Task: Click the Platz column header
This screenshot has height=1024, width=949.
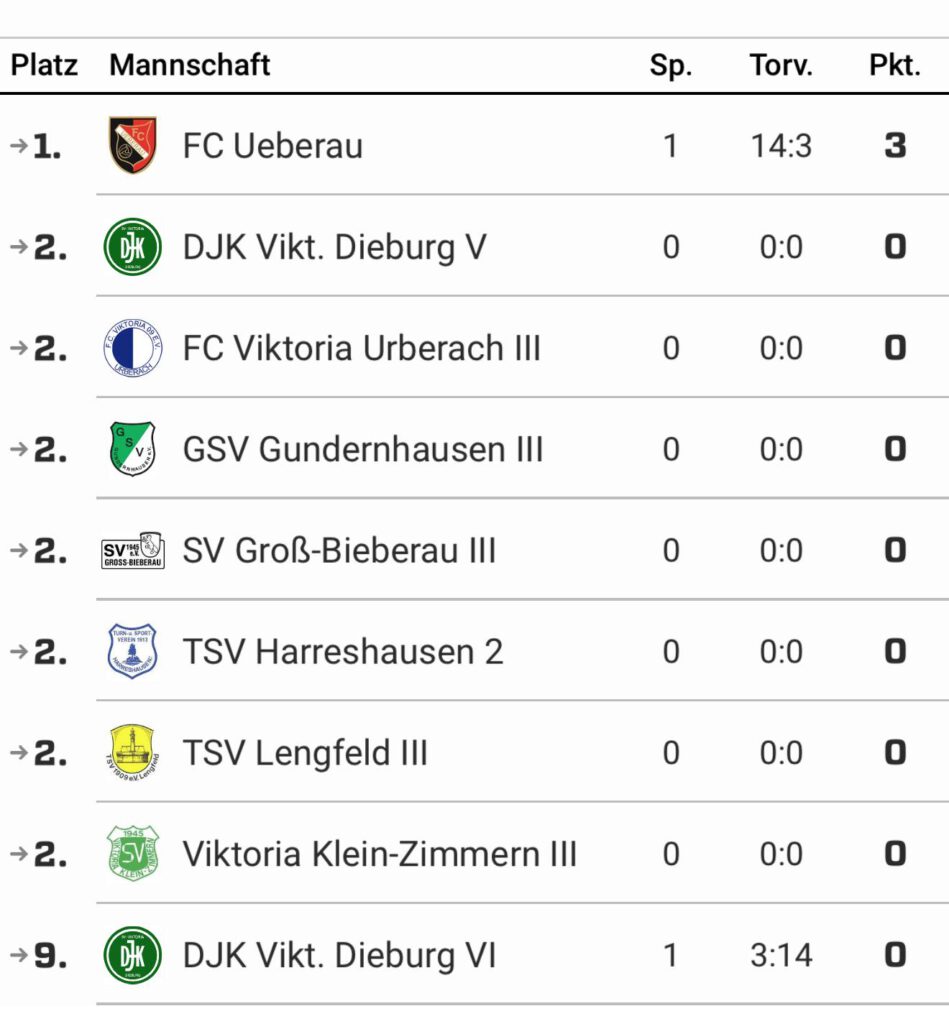Action: tap(44, 66)
